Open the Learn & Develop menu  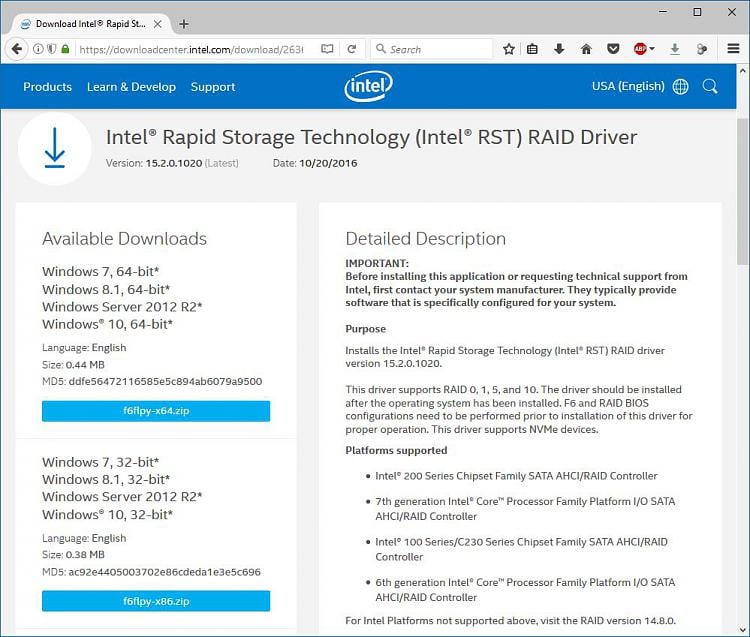[131, 87]
